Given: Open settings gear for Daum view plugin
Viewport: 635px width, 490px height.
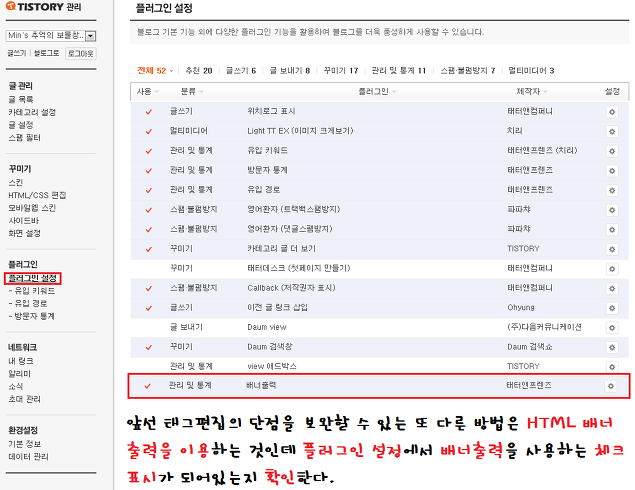Looking at the screenshot, I should tap(612, 328).
